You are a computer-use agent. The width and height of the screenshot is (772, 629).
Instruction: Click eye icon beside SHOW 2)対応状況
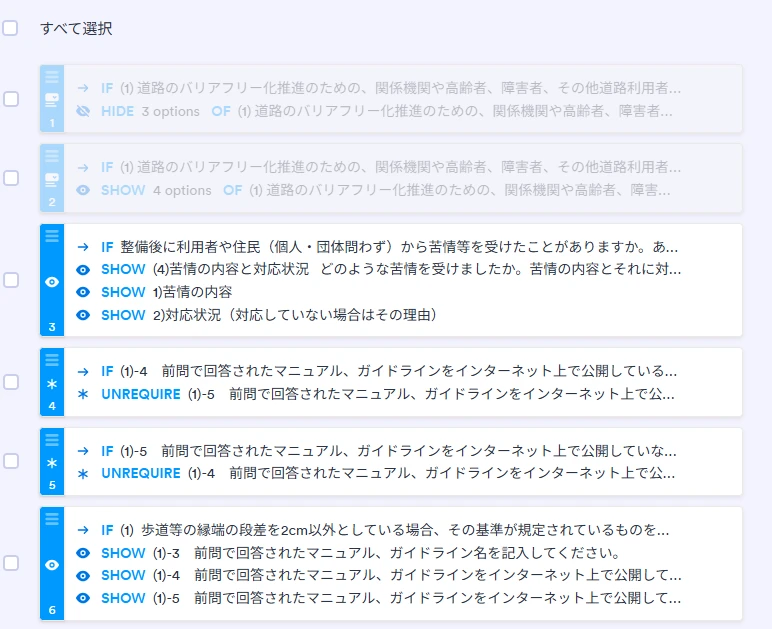(83, 314)
